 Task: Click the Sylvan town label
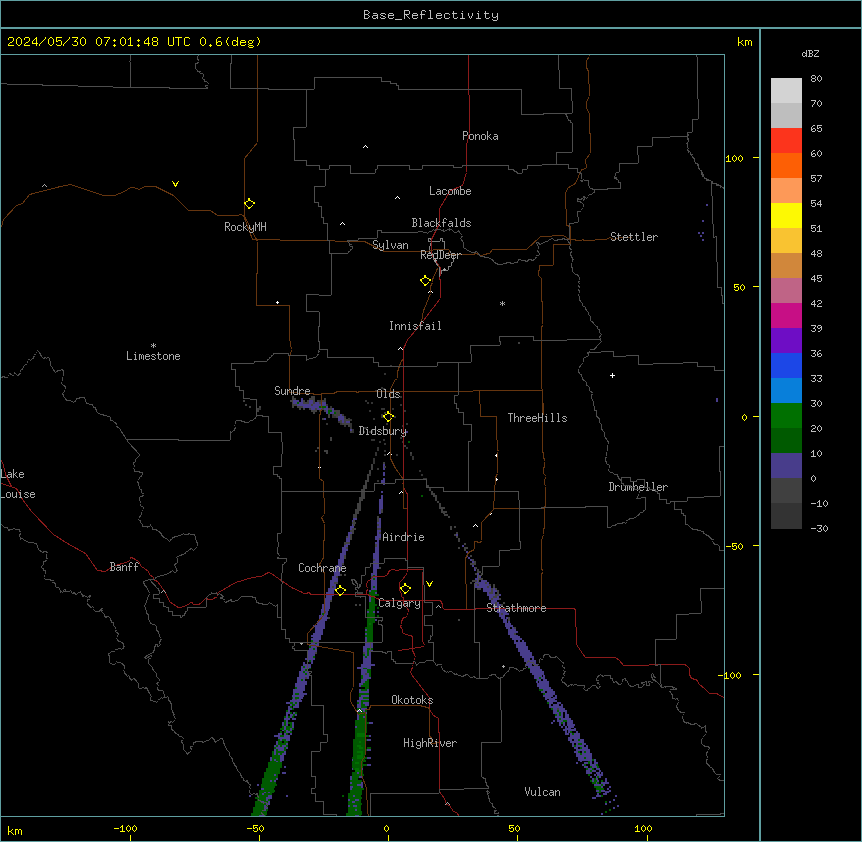click(390, 245)
